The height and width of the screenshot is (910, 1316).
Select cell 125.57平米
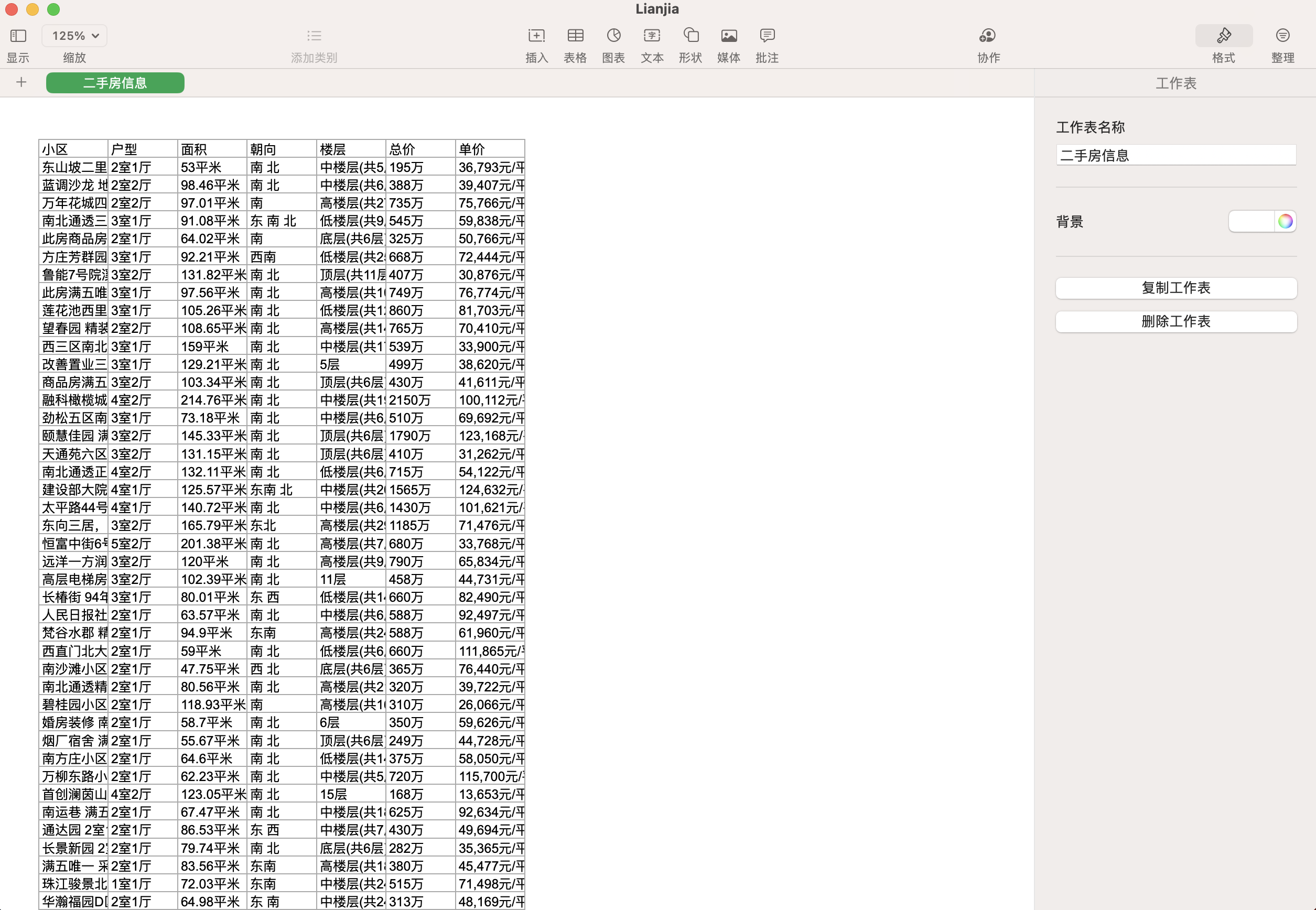pos(213,489)
